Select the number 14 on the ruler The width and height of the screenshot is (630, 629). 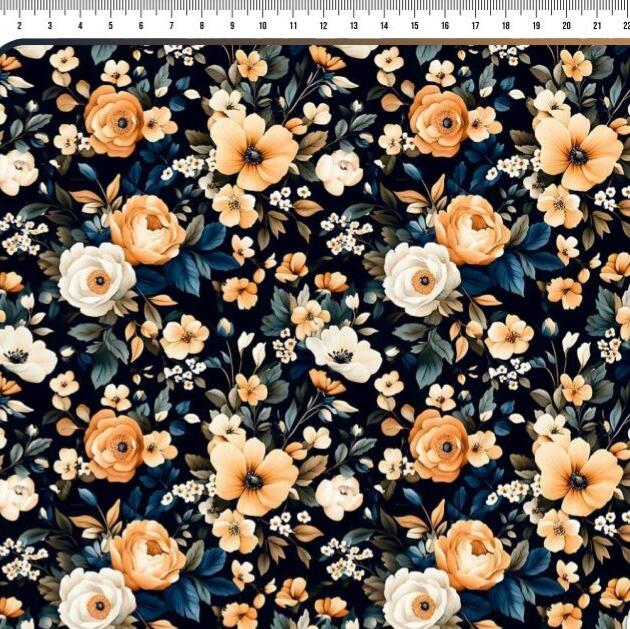coord(385,26)
